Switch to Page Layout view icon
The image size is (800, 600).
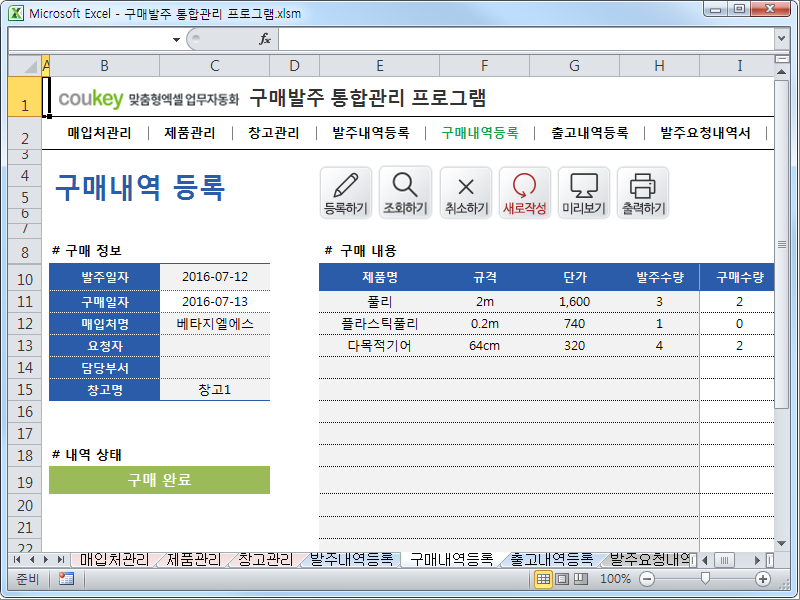point(562,579)
